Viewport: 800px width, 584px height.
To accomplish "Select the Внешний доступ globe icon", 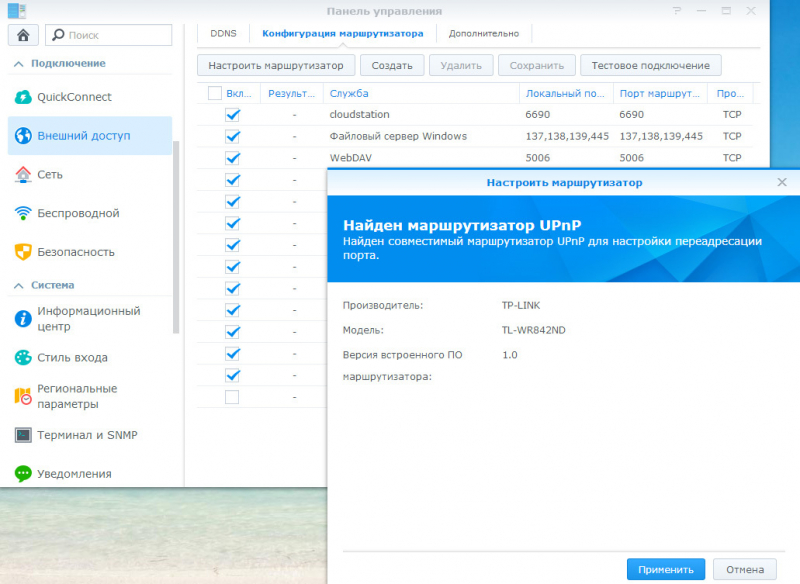I will point(23,135).
